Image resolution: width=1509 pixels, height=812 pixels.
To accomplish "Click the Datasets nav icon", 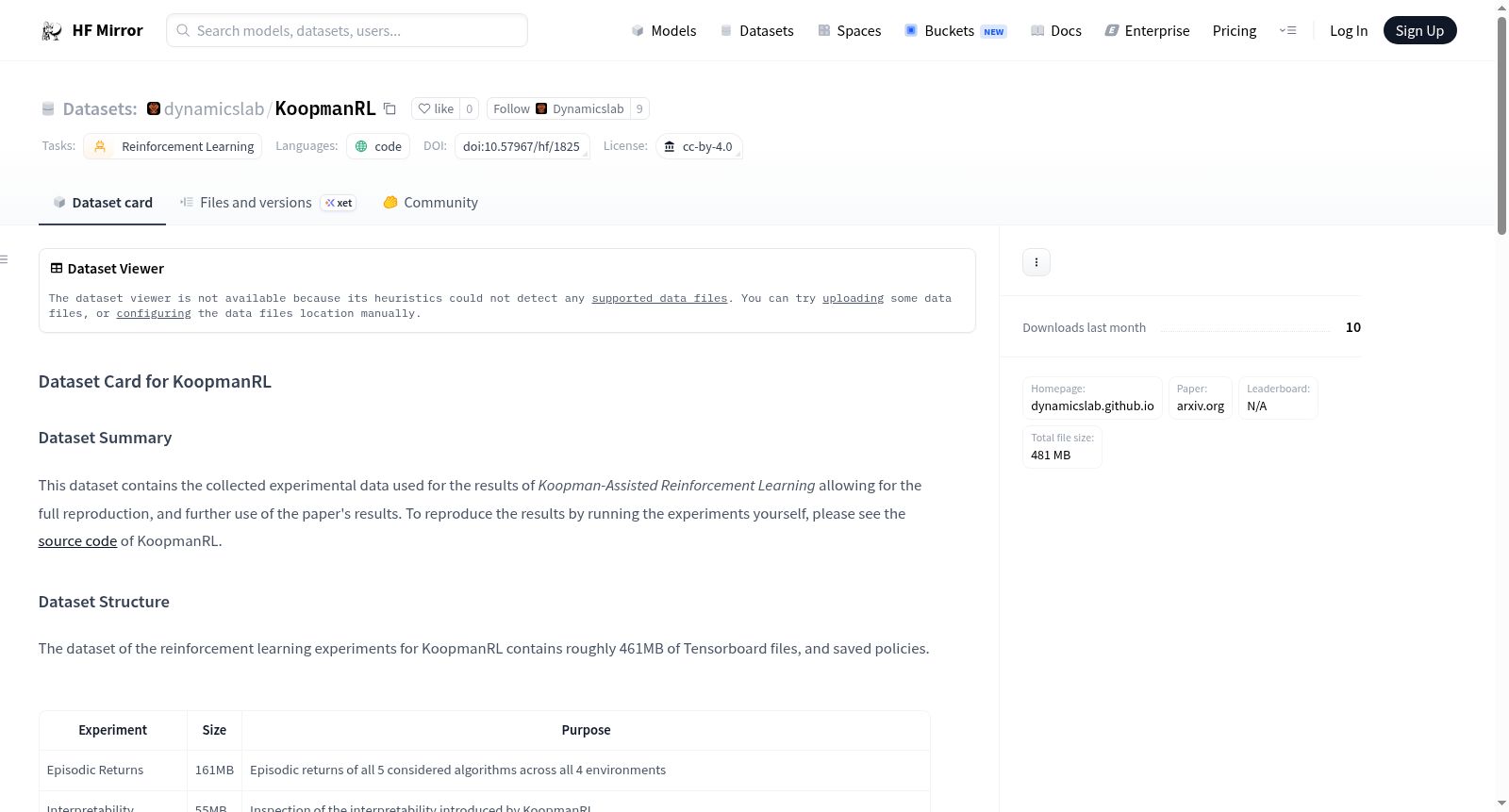I will [726, 31].
